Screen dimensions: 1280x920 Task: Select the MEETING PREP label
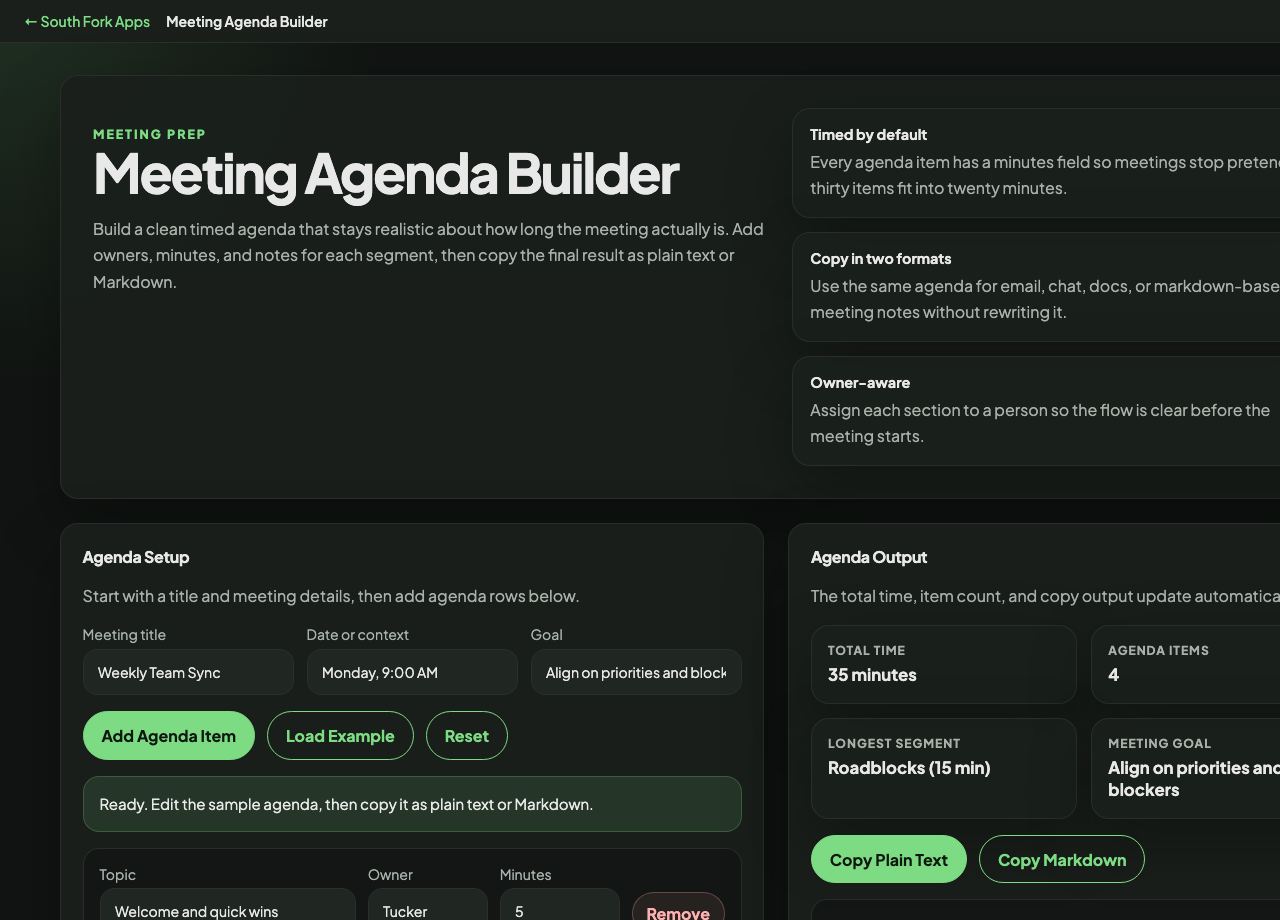[150, 134]
